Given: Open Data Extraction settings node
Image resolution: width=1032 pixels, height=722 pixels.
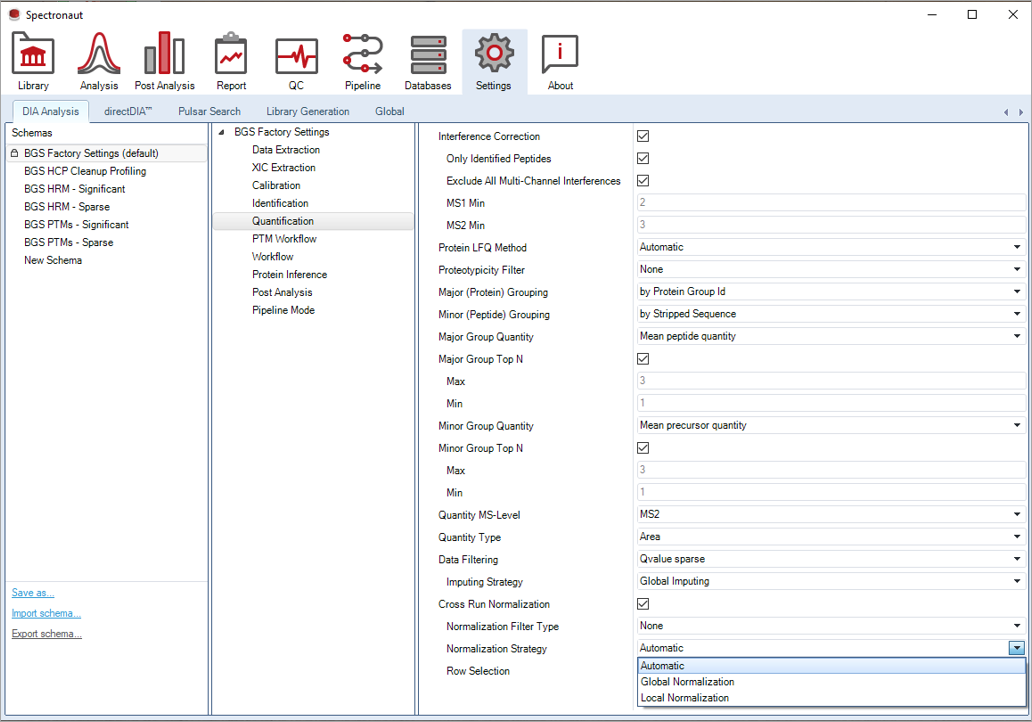Looking at the screenshot, I should pyautogui.click(x=286, y=150).
